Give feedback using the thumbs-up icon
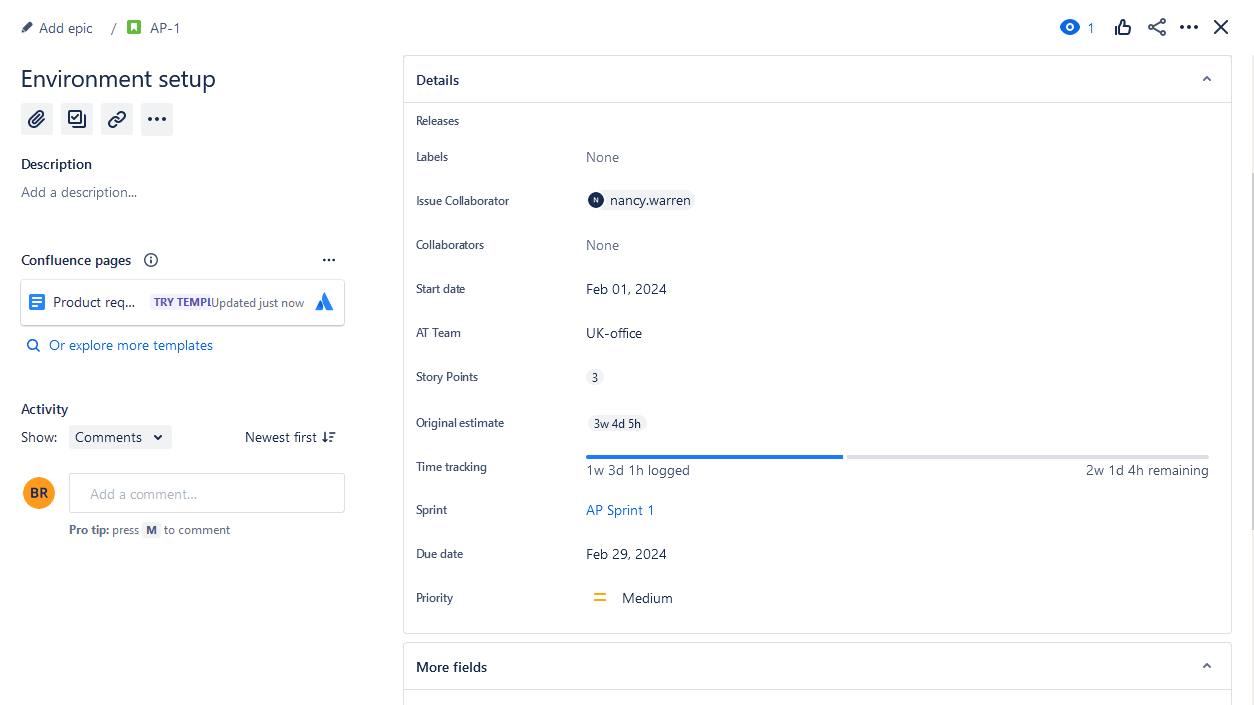 pyautogui.click(x=1122, y=27)
